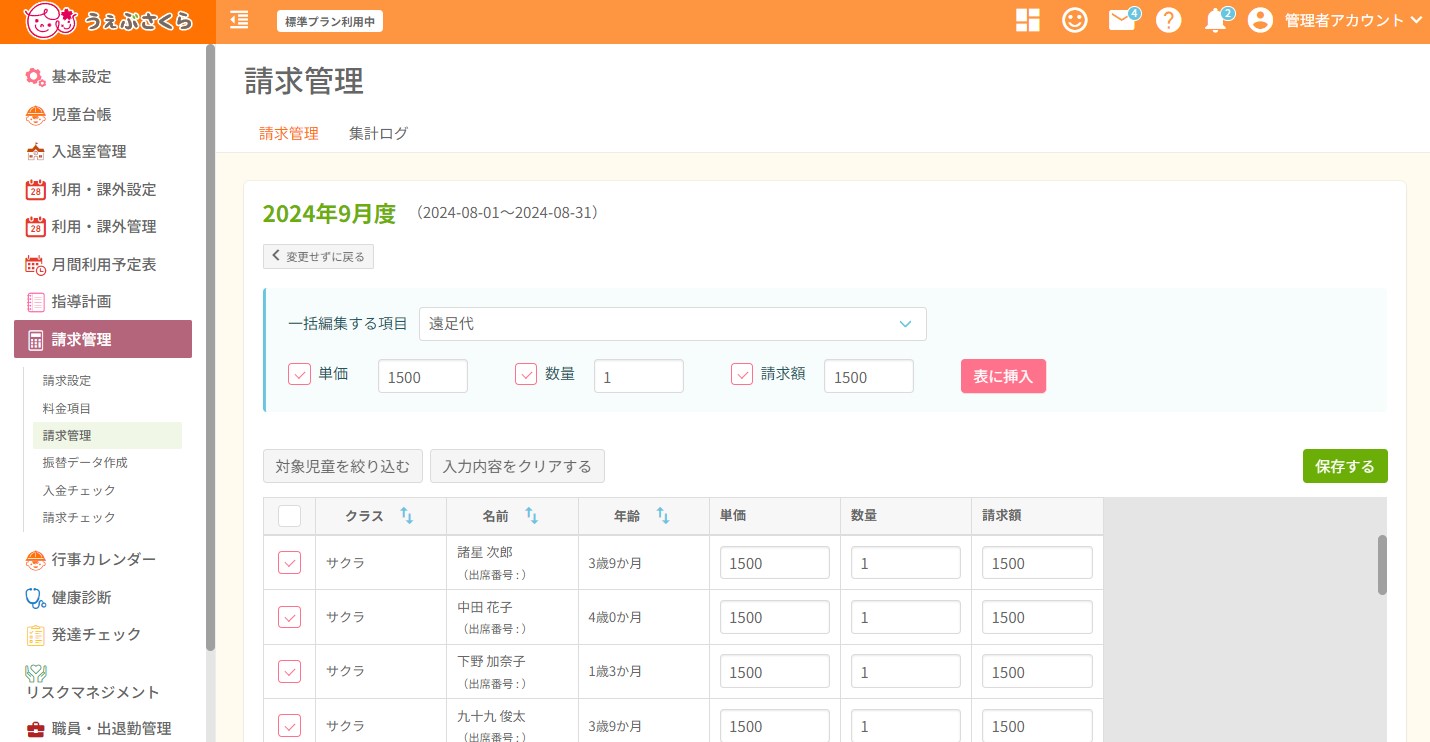Screen dimensions: 1430x742
Task: Switch to the 請求管理 tab
Action: [x=289, y=133]
